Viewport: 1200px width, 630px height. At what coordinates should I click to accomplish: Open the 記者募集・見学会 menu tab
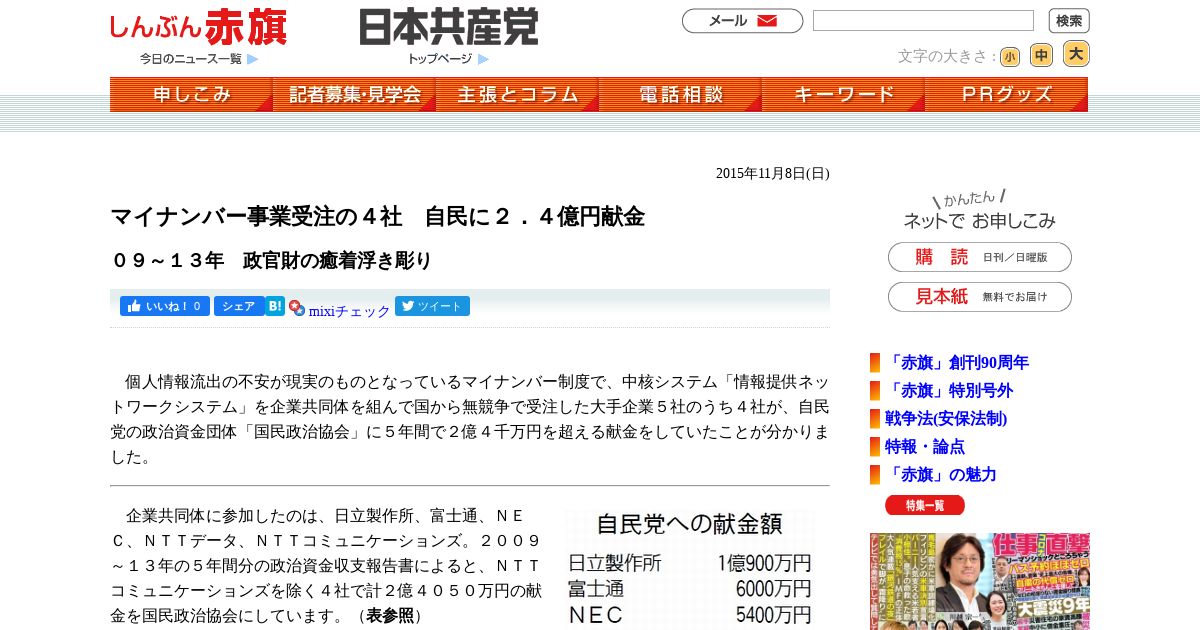click(355, 95)
